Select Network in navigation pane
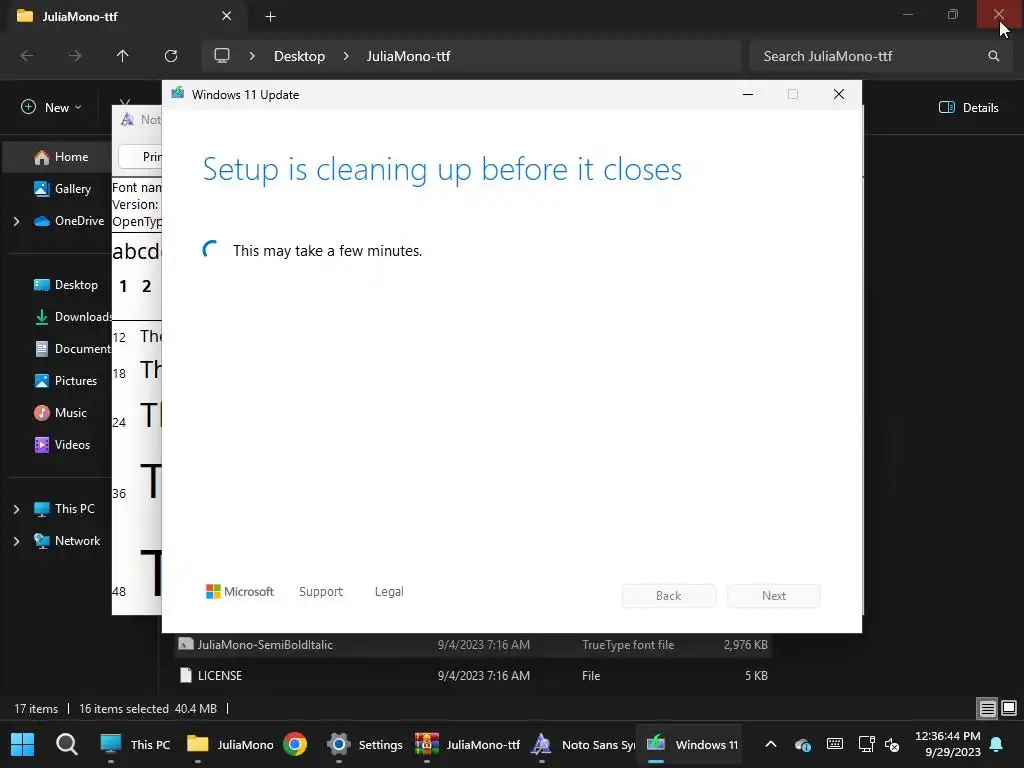 point(67,541)
